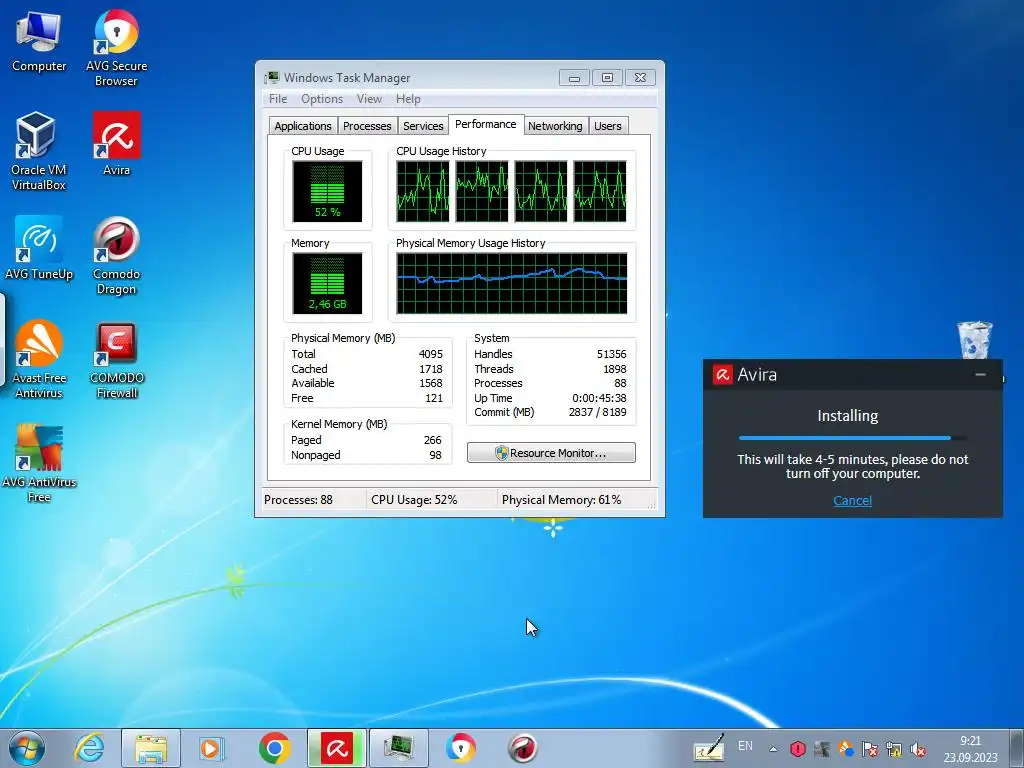Open the Options menu in Task Manager
Screen dimensions: 1024x768
(322, 99)
